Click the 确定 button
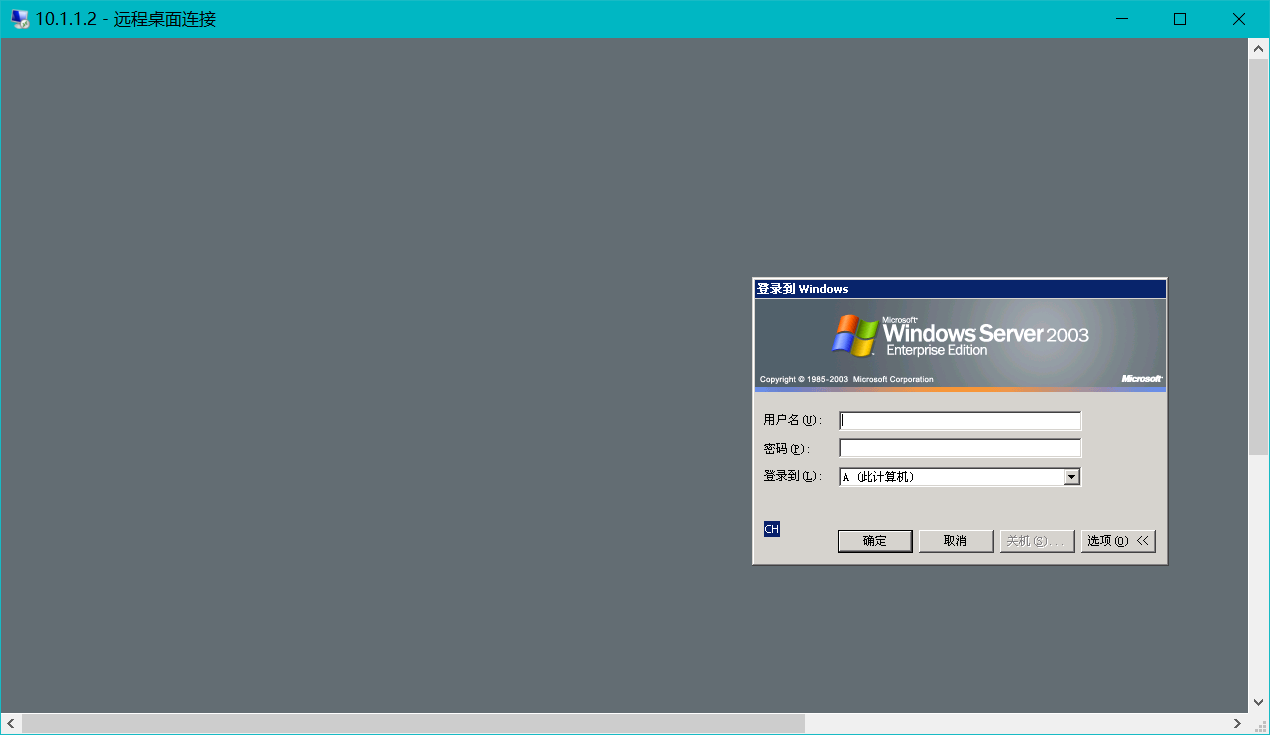This screenshot has width=1270, height=735. pyautogui.click(x=875, y=541)
